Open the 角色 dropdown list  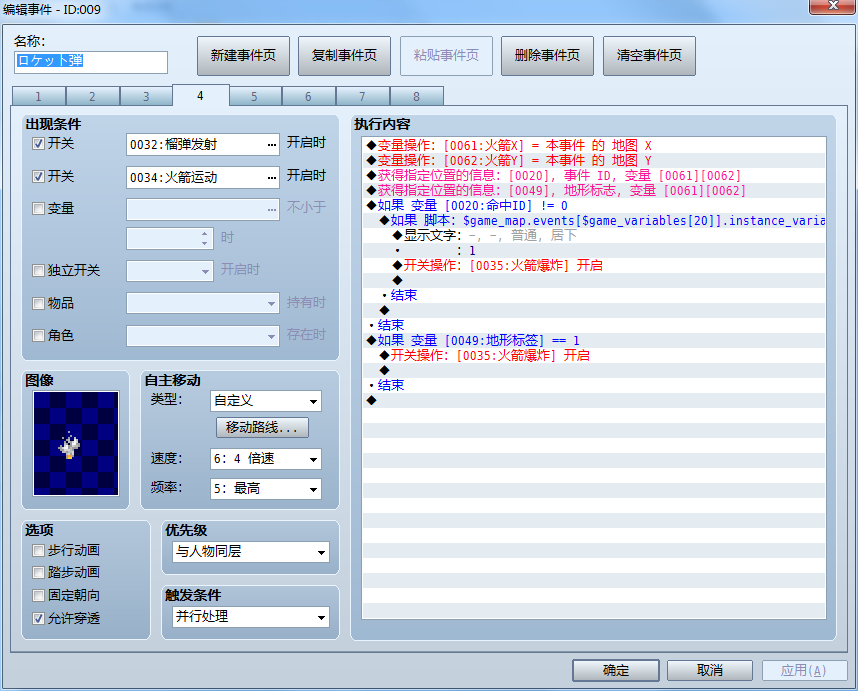(x=203, y=335)
